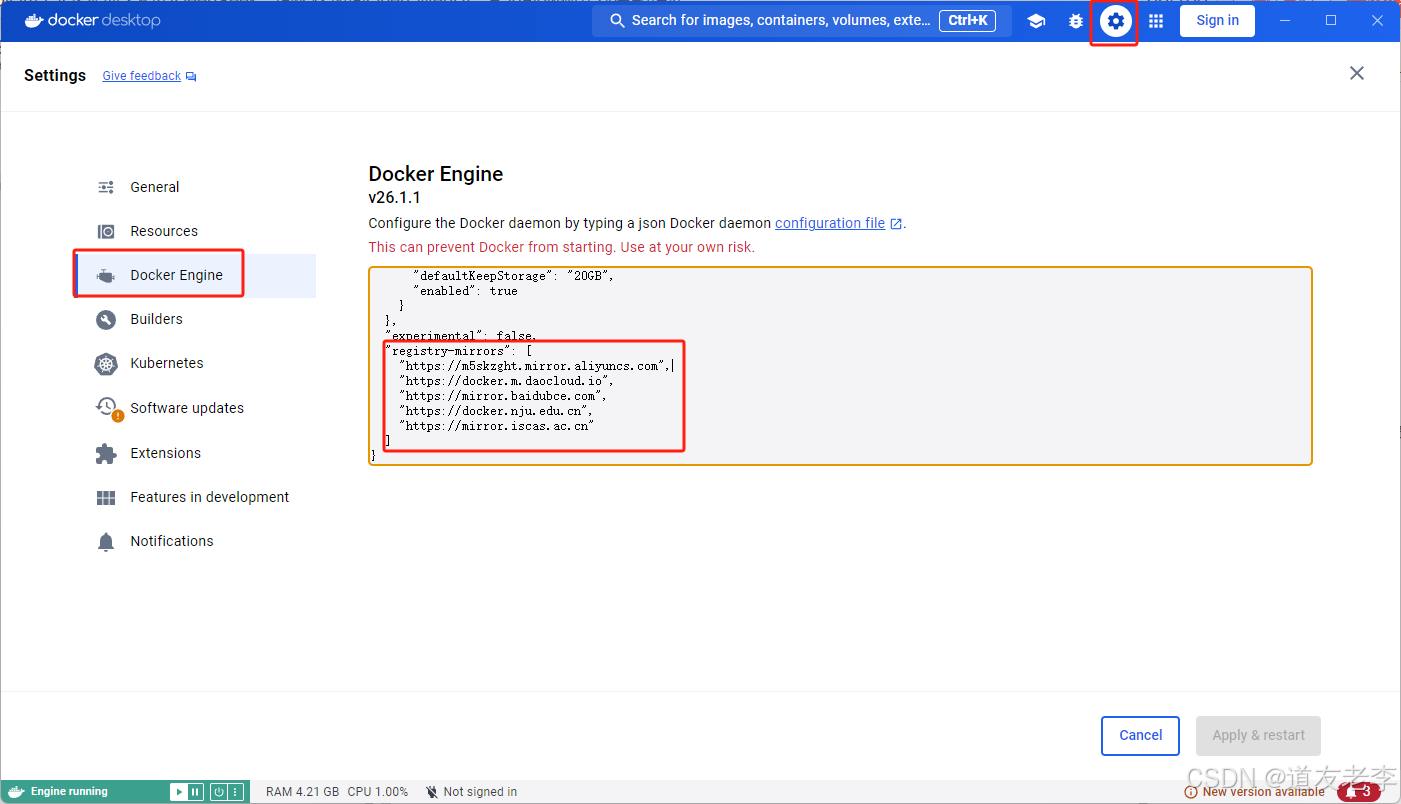Click the CPU 1.00% status readout
This screenshot has width=1401, height=804.
pyautogui.click(x=378, y=792)
